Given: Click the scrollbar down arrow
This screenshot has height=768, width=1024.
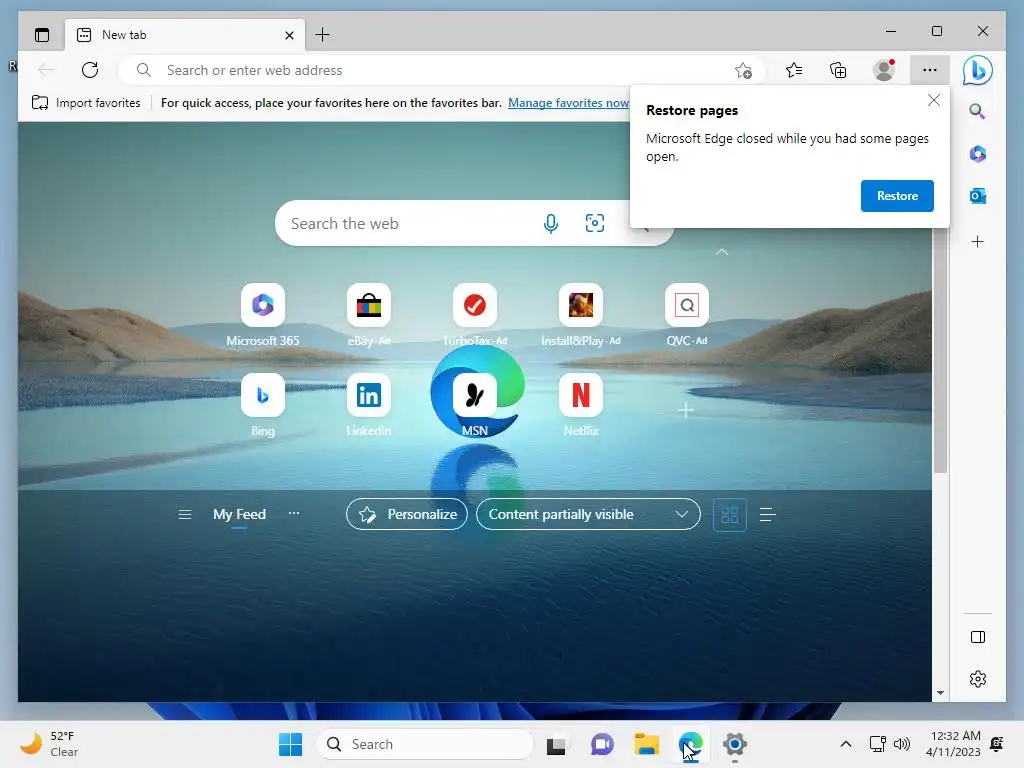Looking at the screenshot, I should point(940,693).
